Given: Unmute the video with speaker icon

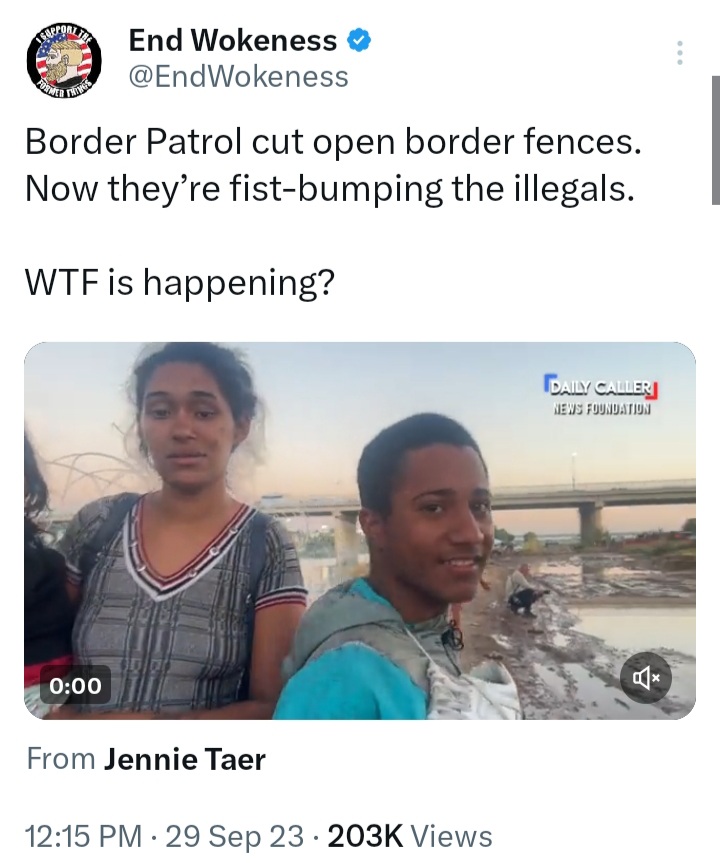Looking at the screenshot, I should pos(645,678).
